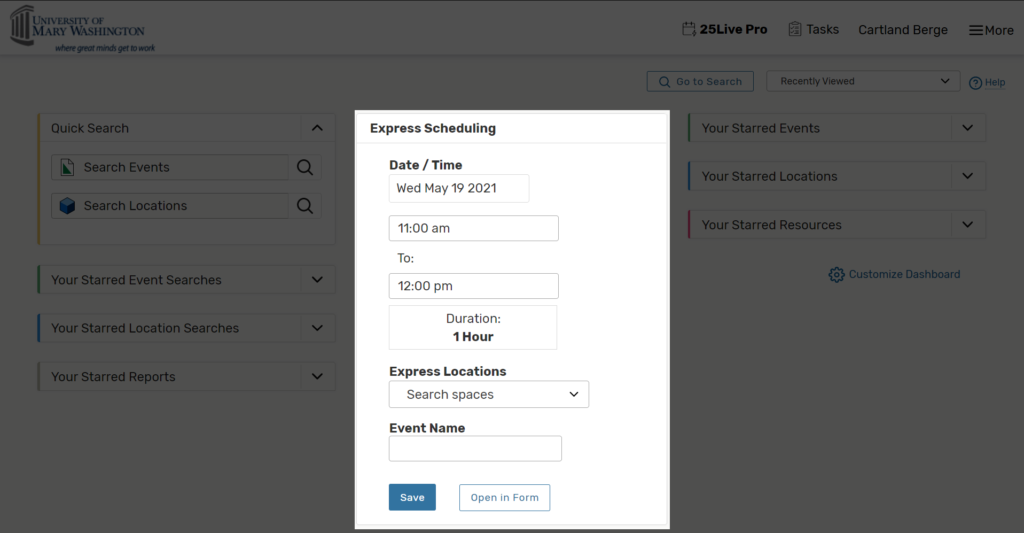The image size is (1024, 533).
Task: Click the Search Locations input field
Action: [x=170, y=206]
